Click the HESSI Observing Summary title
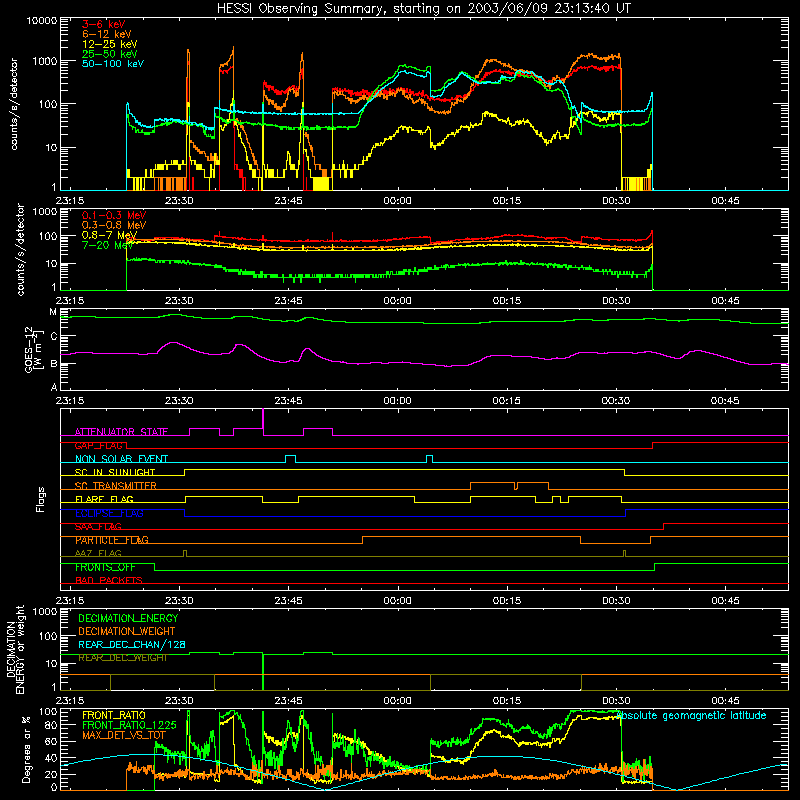Screen dimensions: 800x800 pyautogui.click(x=423, y=9)
